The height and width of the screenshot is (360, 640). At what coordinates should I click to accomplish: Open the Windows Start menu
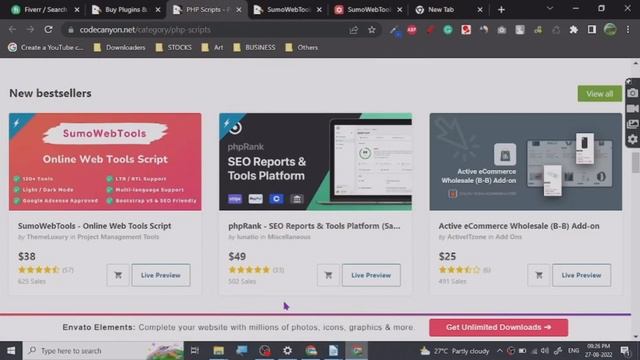[x=11, y=351]
